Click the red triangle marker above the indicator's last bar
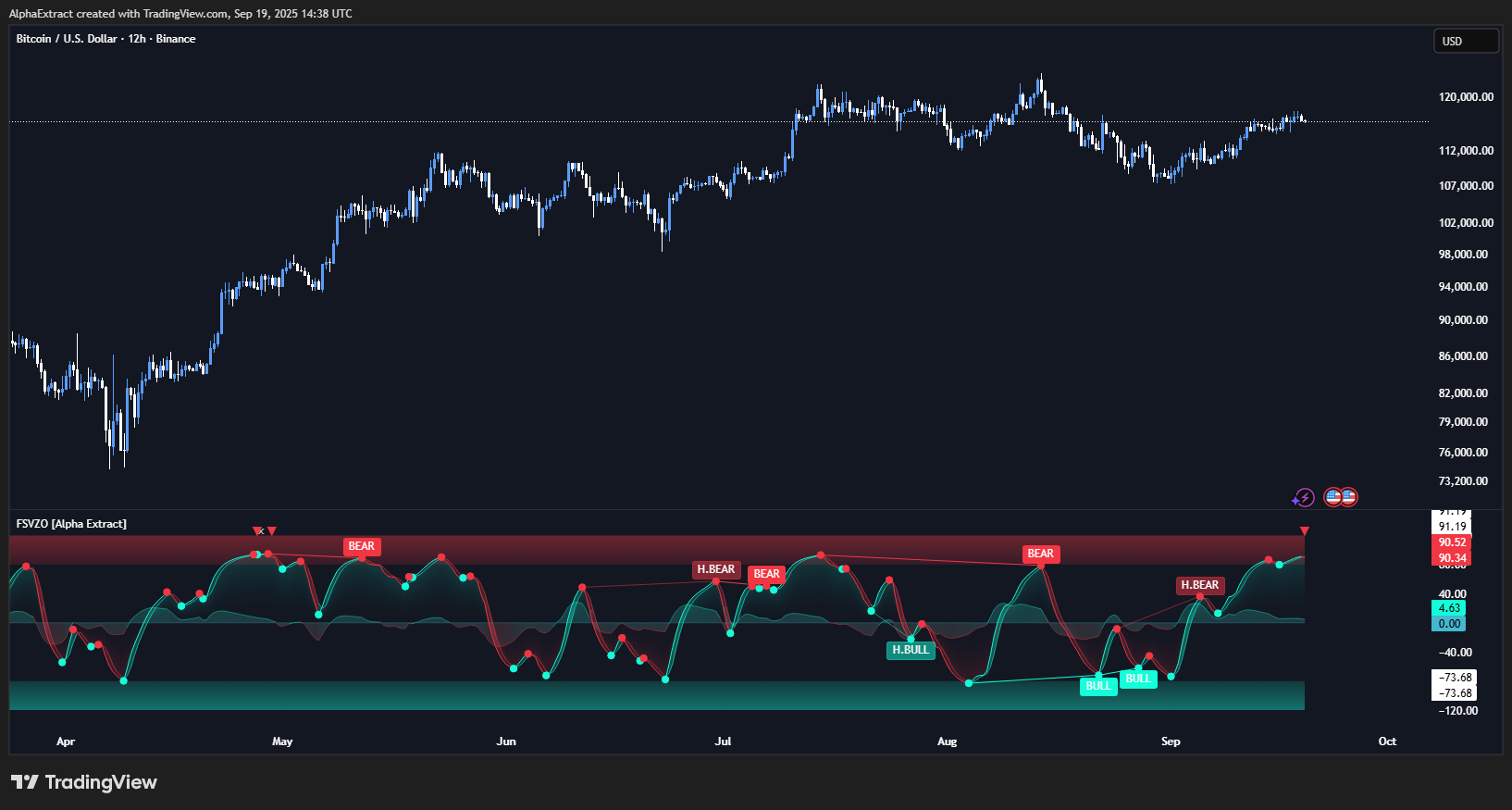The height and width of the screenshot is (810, 1512). click(1305, 531)
